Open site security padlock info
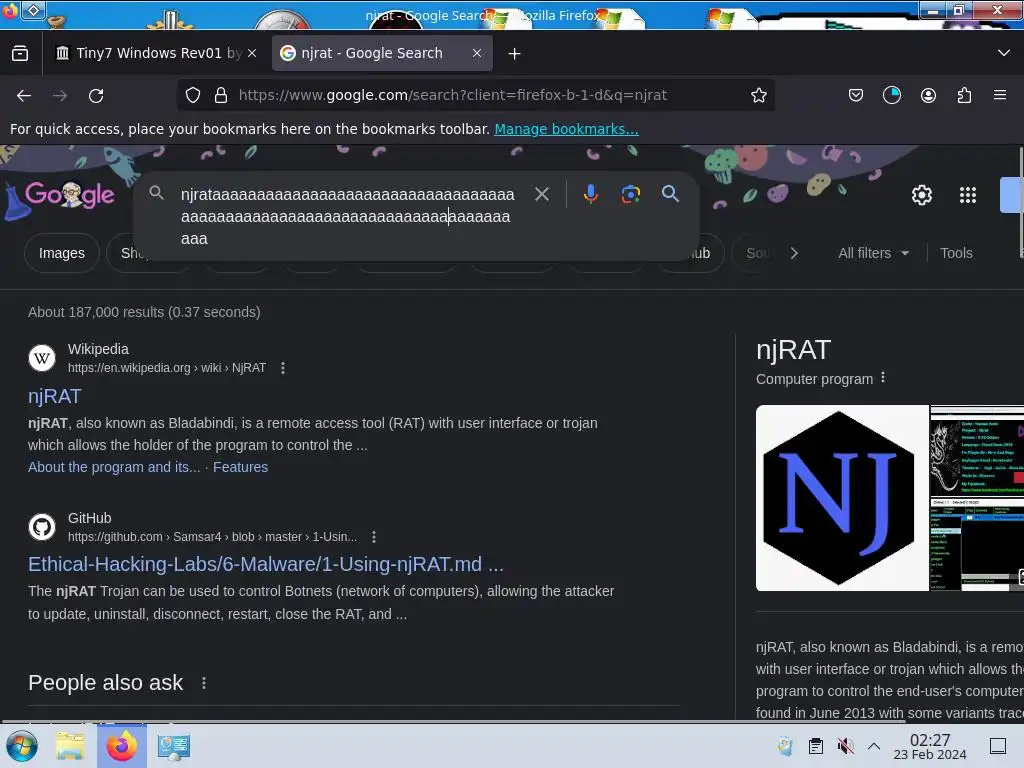Image resolution: width=1024 pixels, height=768 pixels. point(221,95)
